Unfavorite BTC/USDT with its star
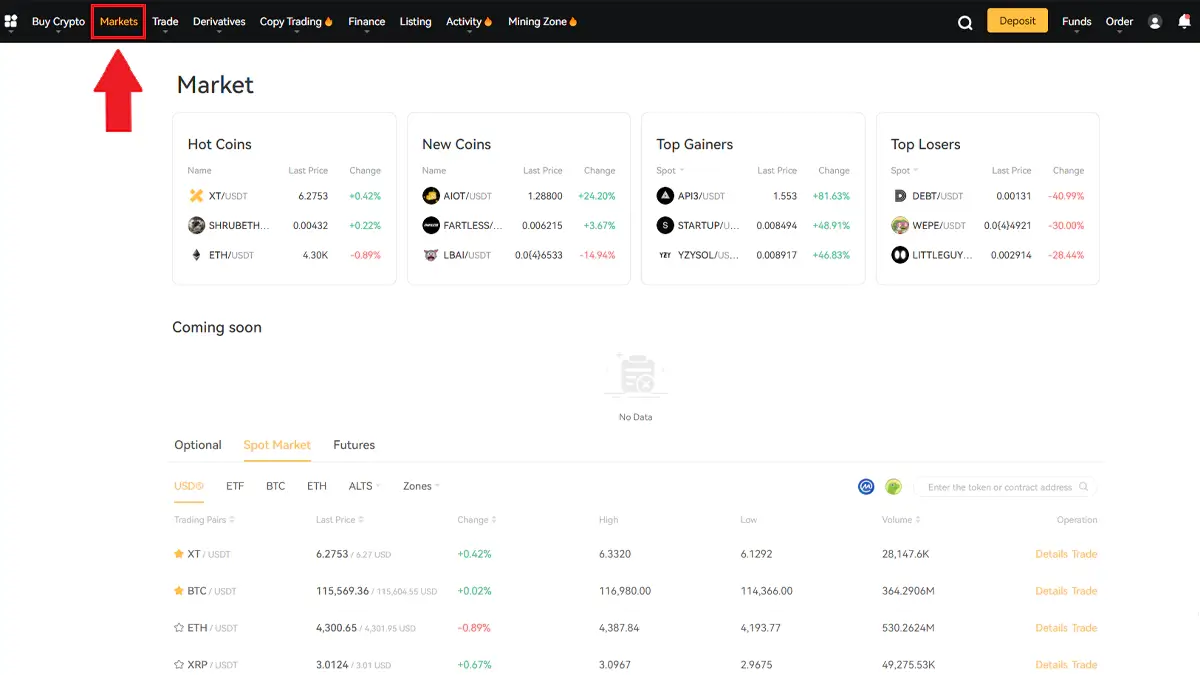This screenshot has width=1200, height=675. pyautogui.click(x=179, y=591)
